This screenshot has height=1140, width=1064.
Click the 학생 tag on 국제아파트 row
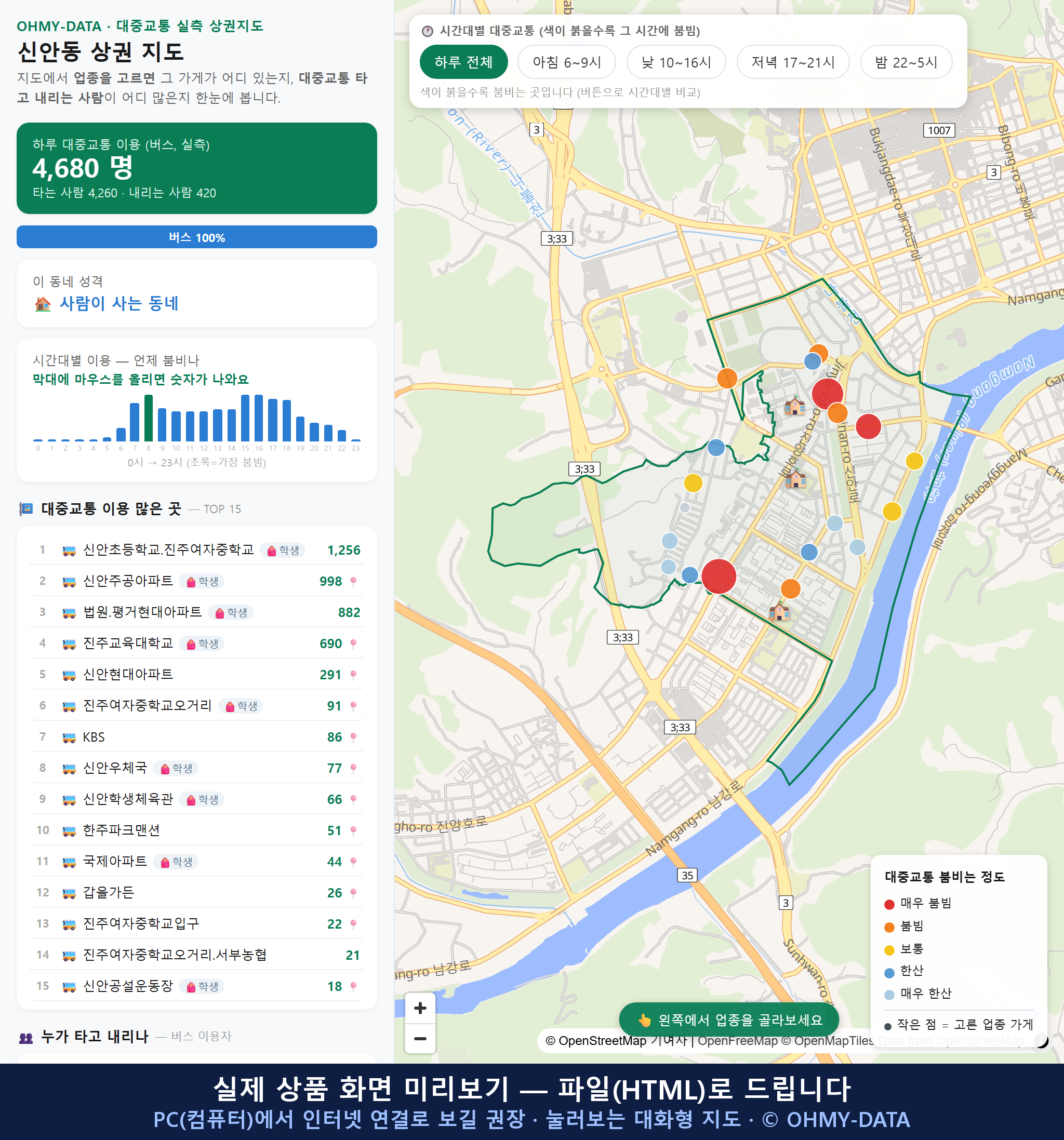point(176,862)
